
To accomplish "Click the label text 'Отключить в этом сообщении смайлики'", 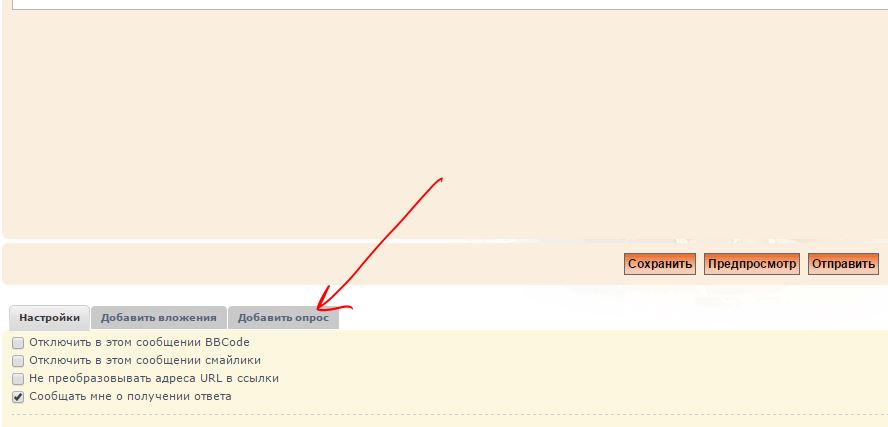I will tap(145, 361).
